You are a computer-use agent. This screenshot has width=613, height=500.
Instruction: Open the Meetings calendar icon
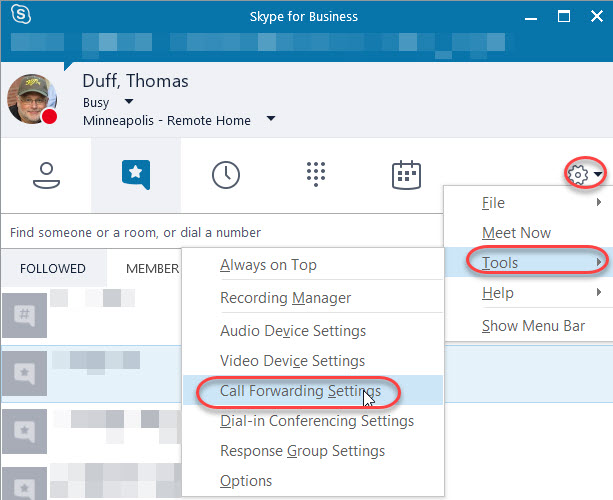(x=406, y=175)
